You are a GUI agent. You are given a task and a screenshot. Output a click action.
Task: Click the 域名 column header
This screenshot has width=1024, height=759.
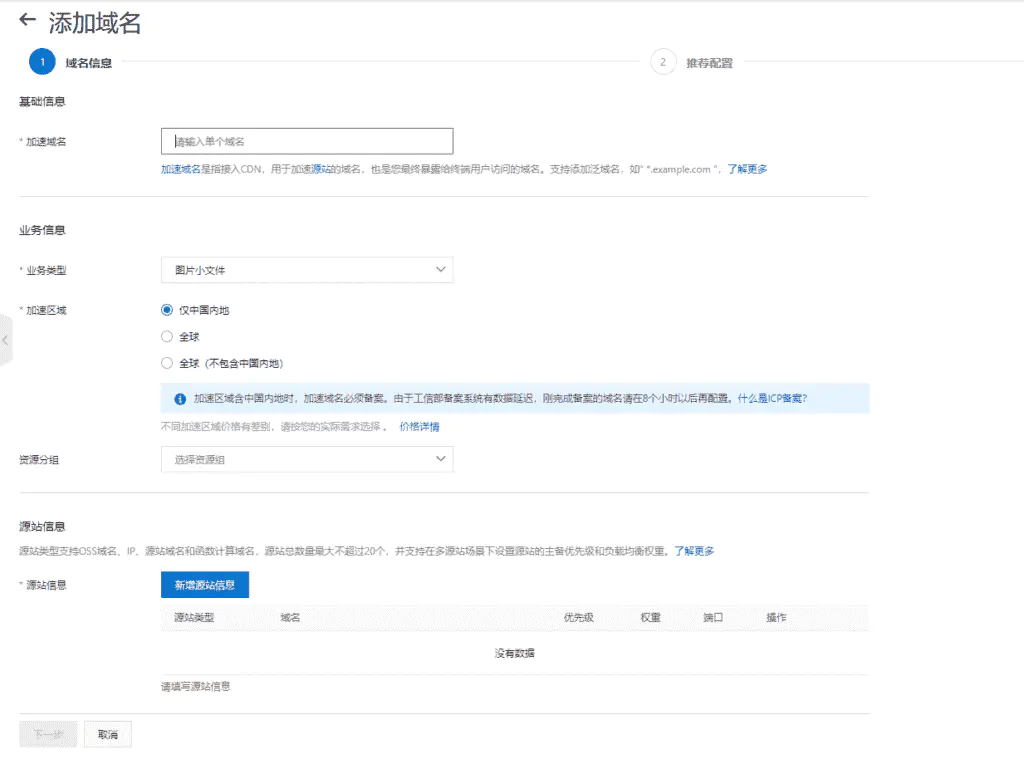290,617
